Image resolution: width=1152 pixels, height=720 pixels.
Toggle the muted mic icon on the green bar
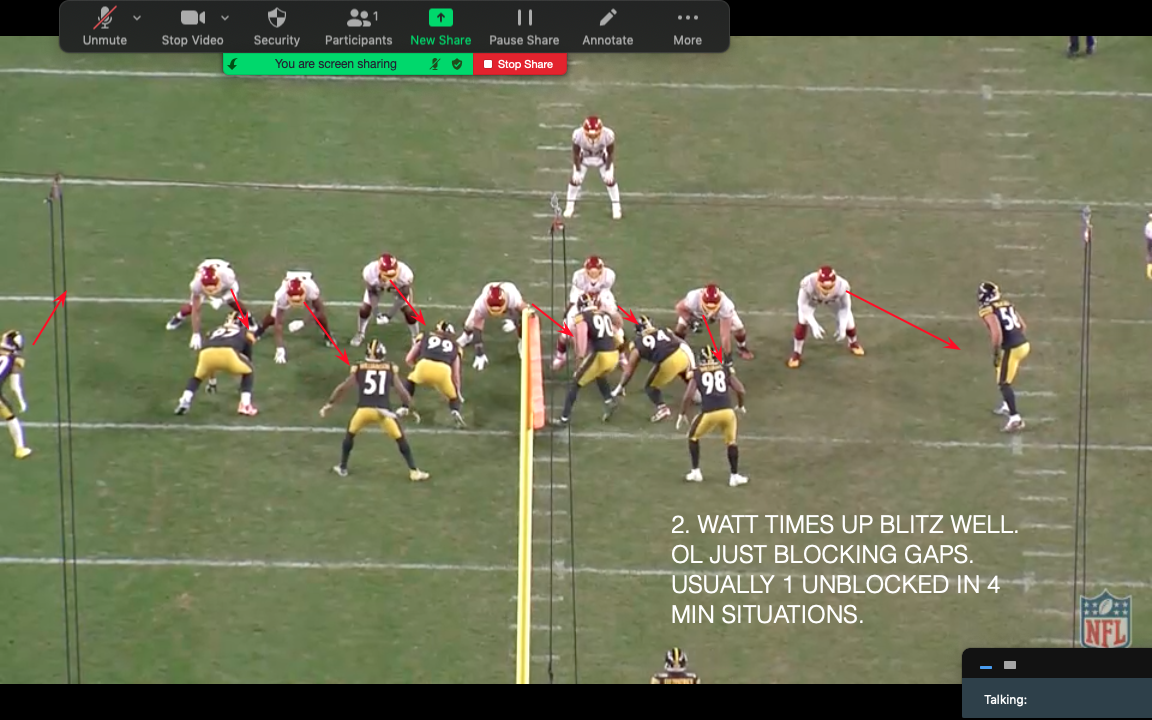click(x=436, y=63)
